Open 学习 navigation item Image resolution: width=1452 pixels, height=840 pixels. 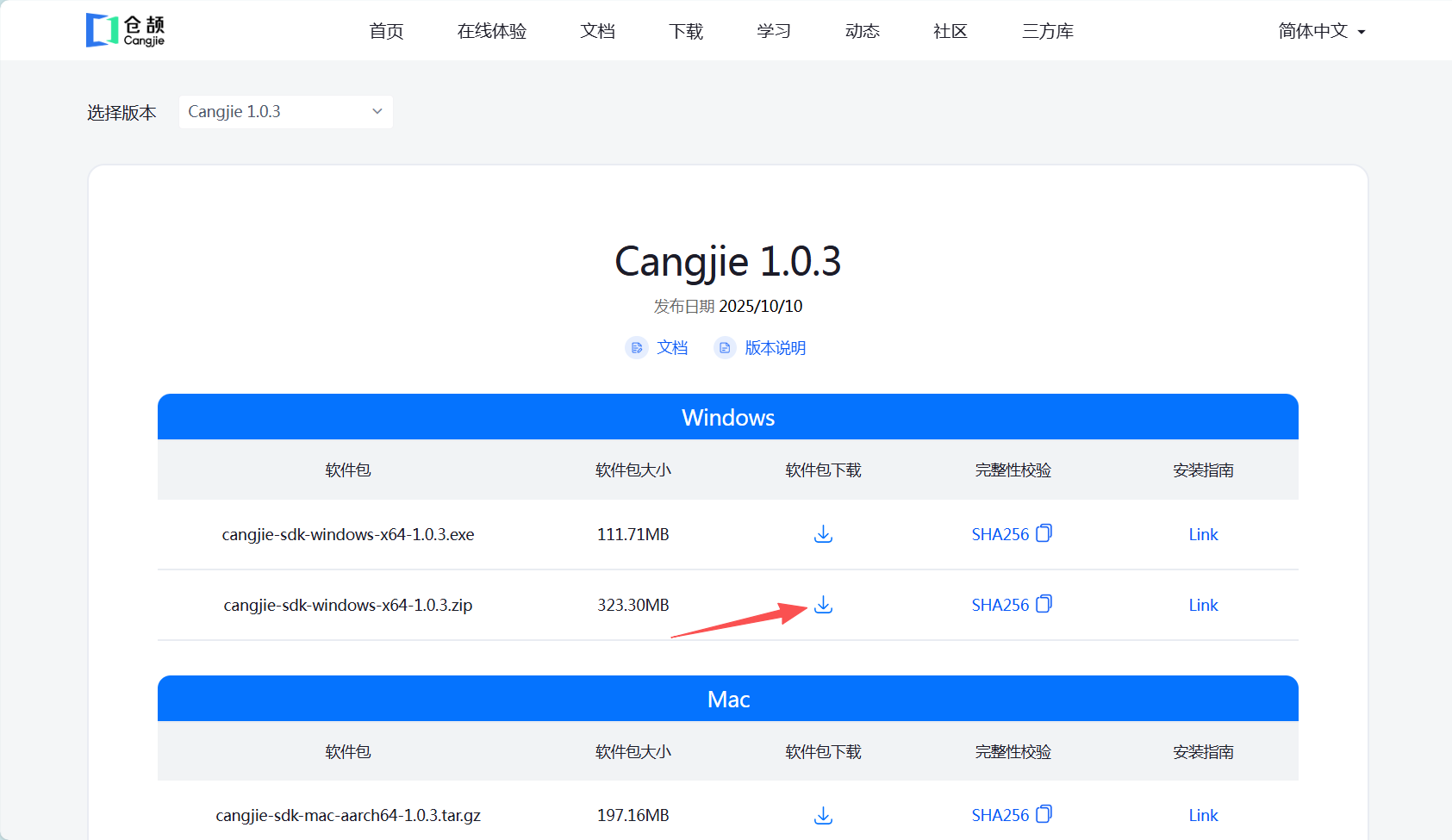[x=774, y=31]
